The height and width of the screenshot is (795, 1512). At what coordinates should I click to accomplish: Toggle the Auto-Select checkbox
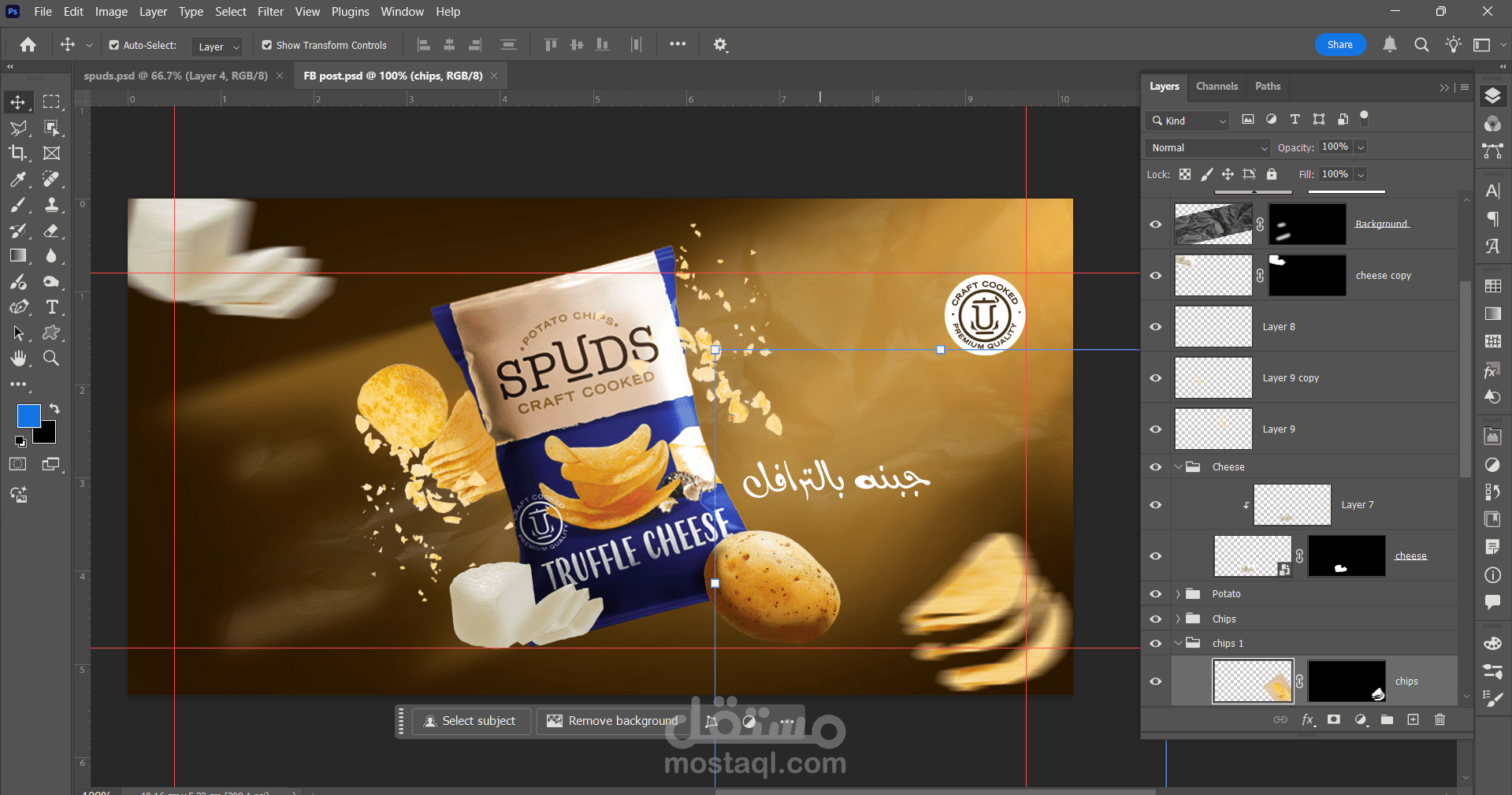pos(114,46)
